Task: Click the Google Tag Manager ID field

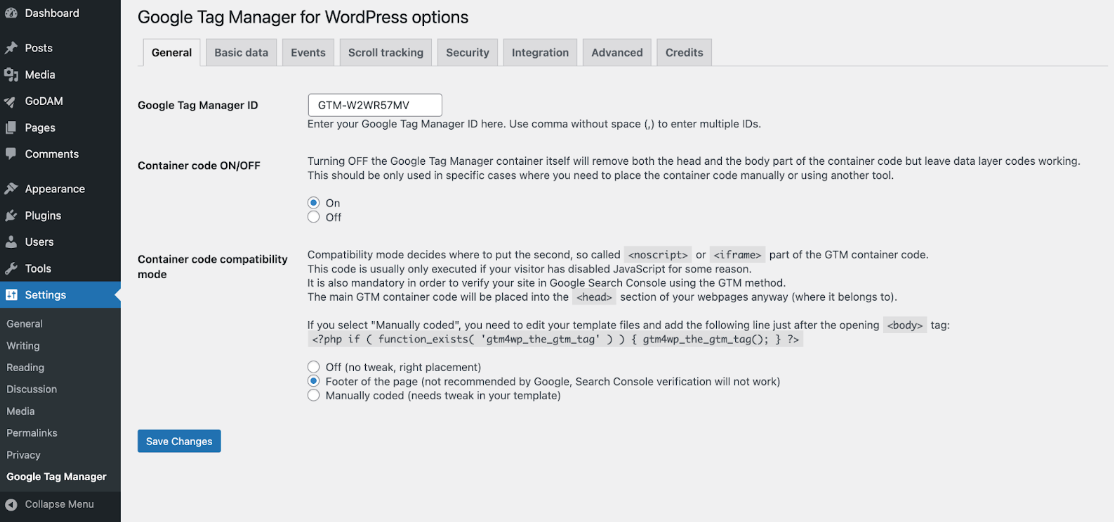Action: coord(375,105)
